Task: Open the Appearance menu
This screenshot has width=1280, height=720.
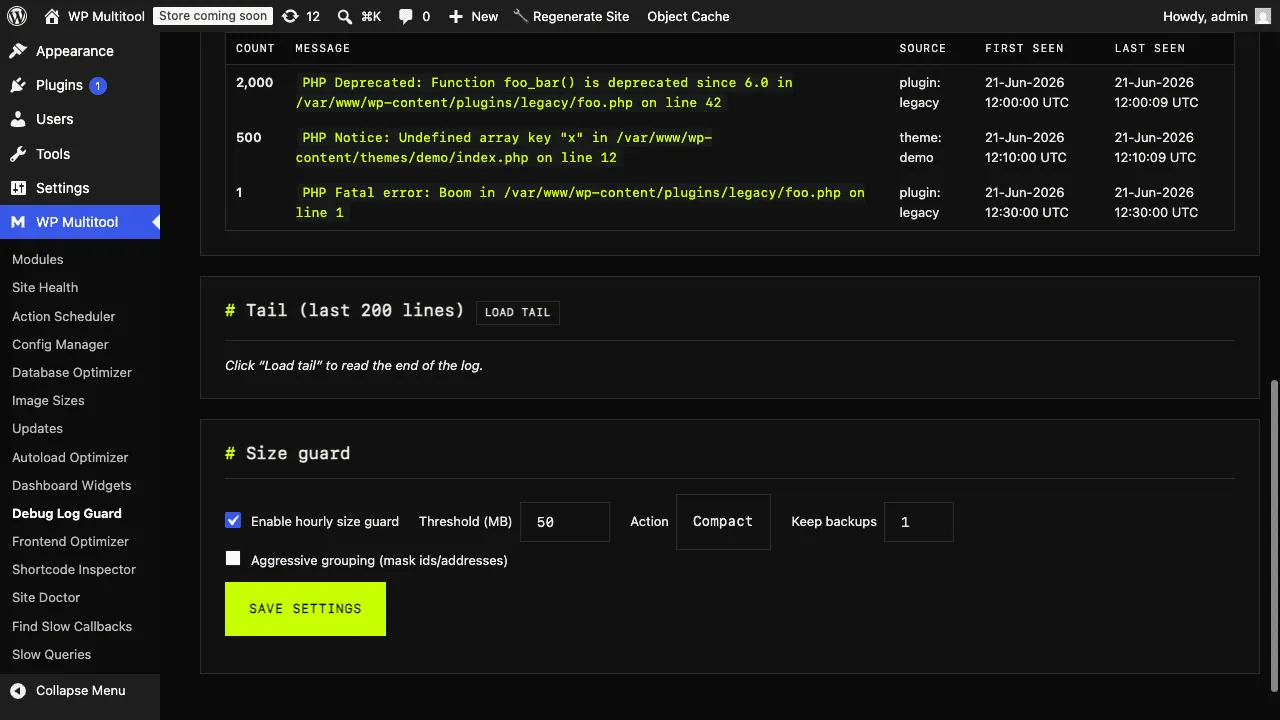Action: 80,51
